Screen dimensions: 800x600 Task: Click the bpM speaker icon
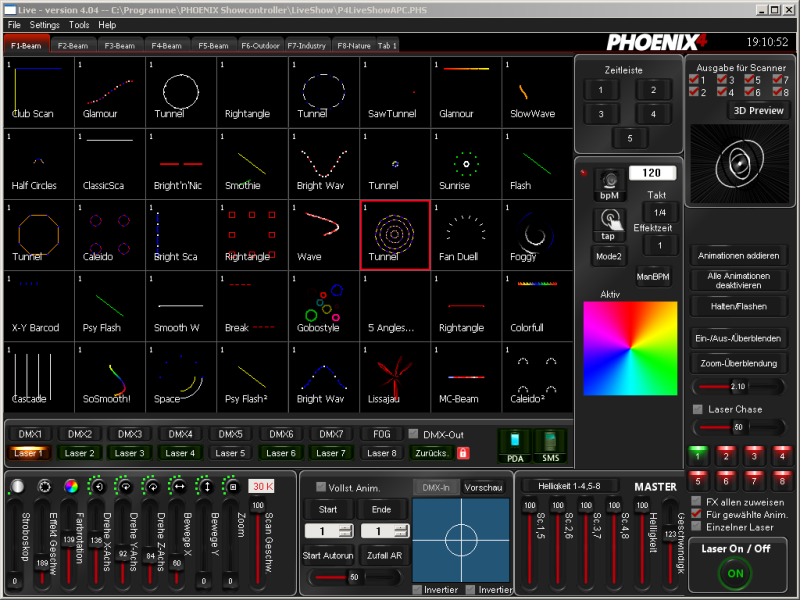pos(609,184)
